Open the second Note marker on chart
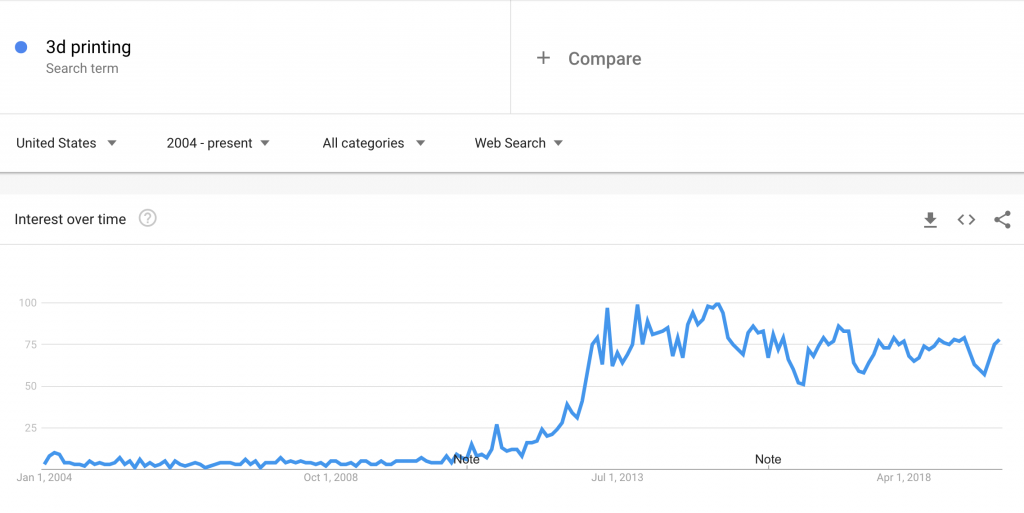Image resolution: width=1024 pixels, height=513 pixels. click(x=768, y=459)
